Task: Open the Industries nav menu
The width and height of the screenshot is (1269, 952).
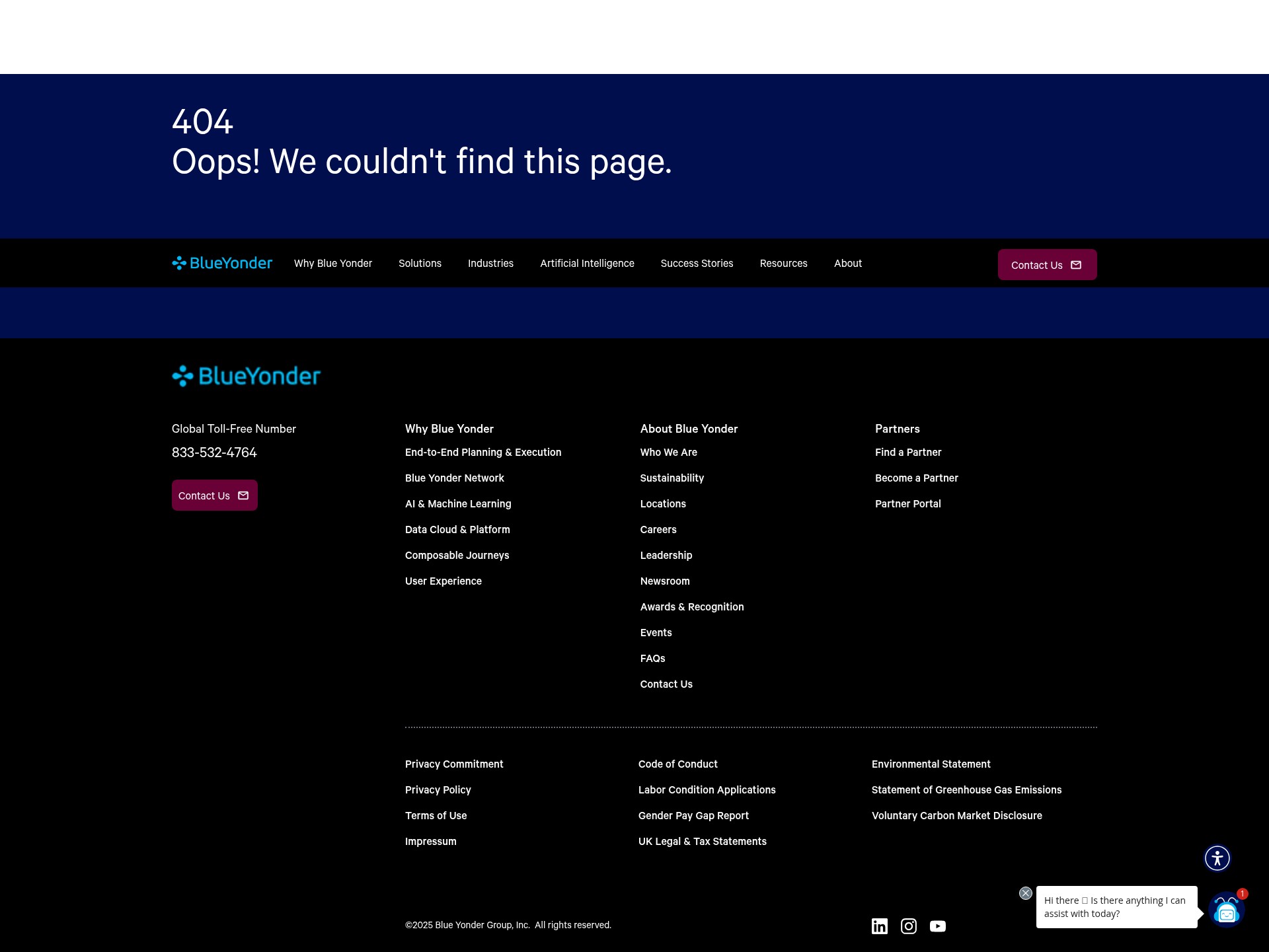Action: pos(490,263)
